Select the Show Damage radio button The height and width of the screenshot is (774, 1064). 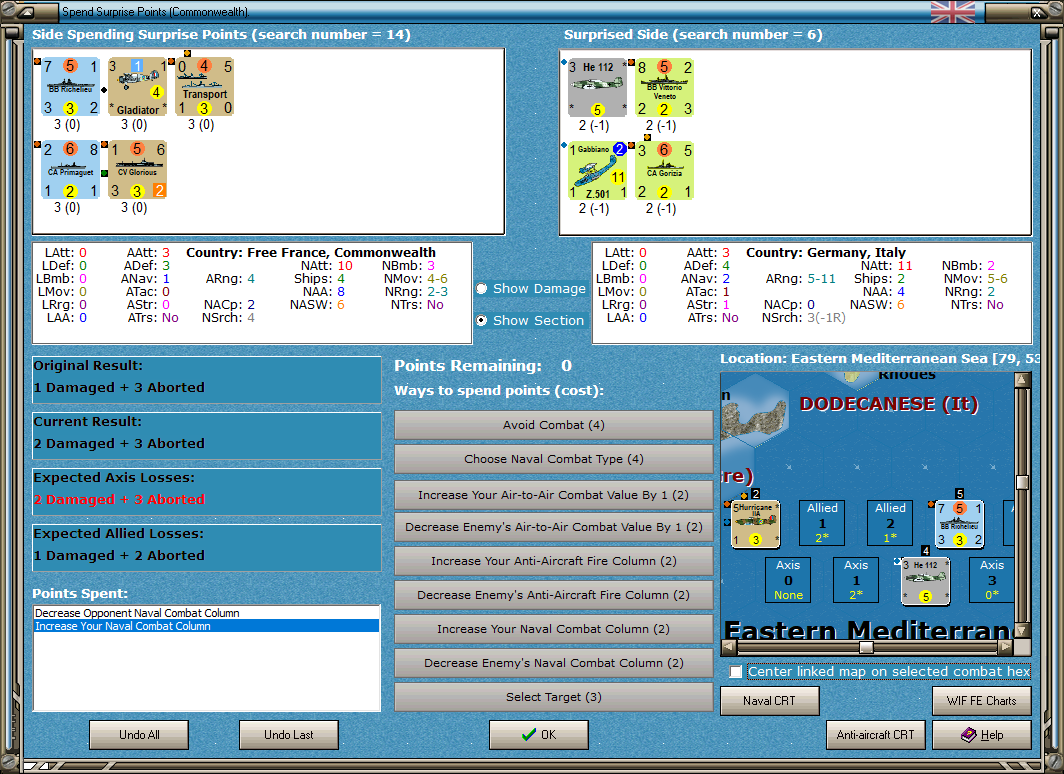[x=482, y=288]
